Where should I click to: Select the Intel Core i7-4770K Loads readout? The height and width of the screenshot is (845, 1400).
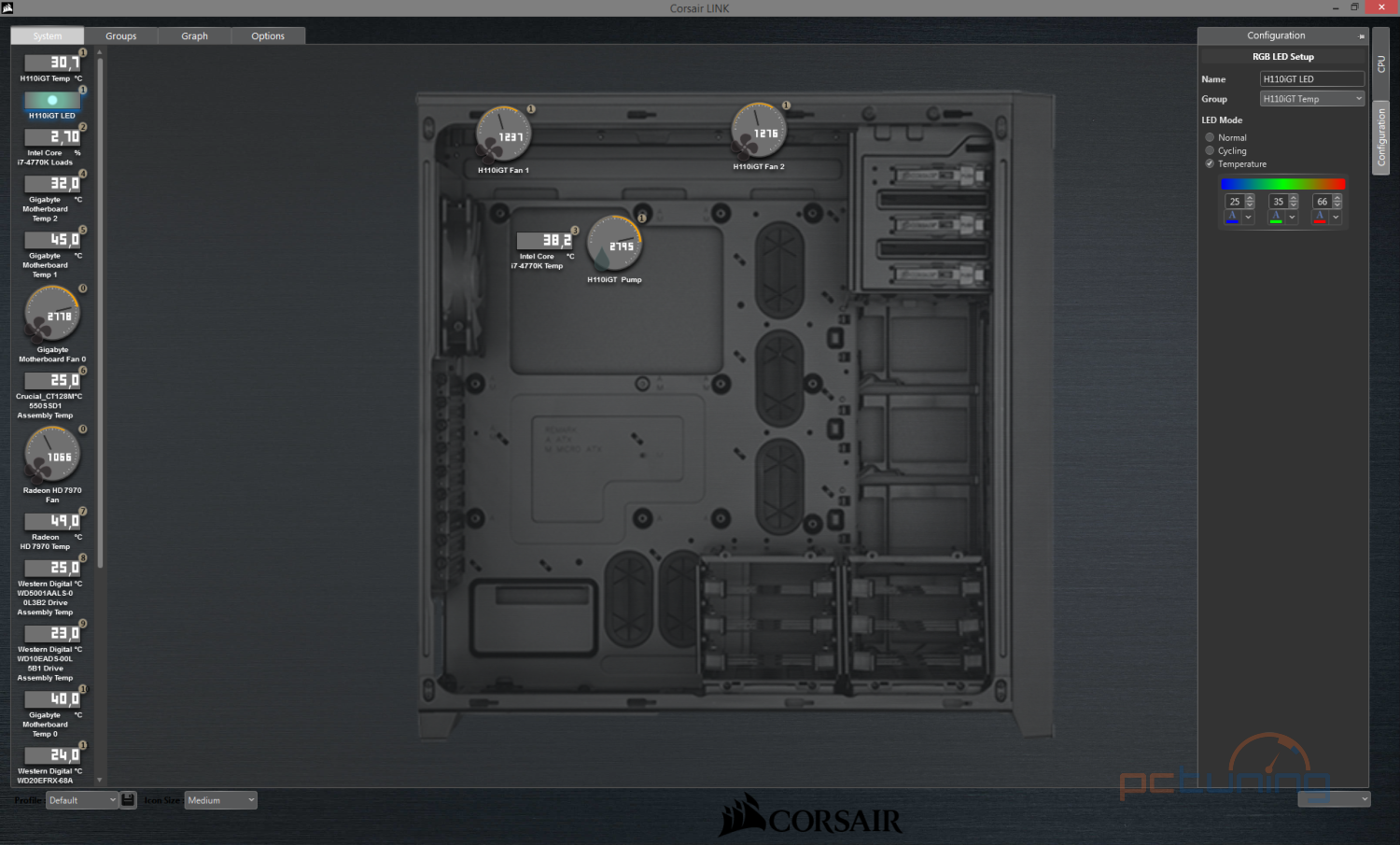click(x=52, y=136)
